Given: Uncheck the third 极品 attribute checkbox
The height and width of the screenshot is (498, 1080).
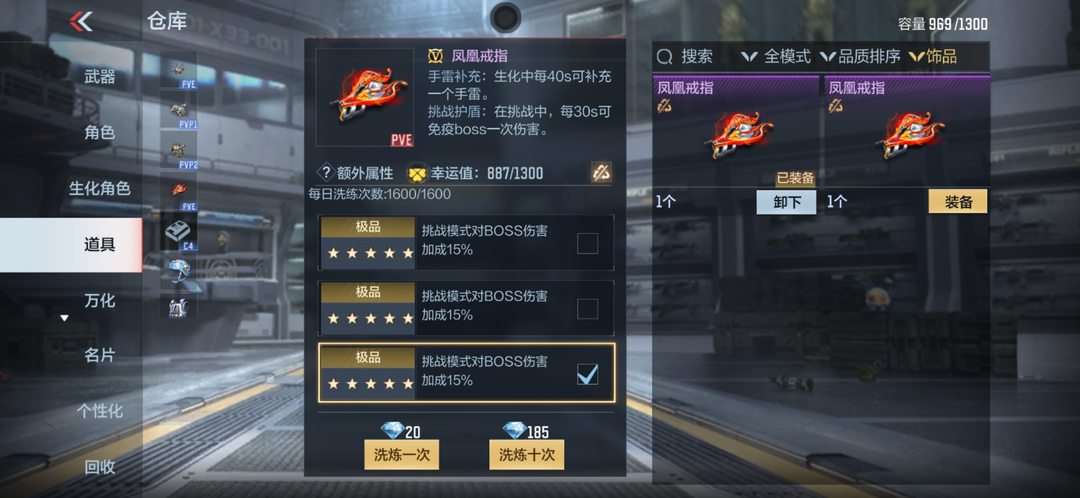Looking at the screenshot, I should [587, 374].
